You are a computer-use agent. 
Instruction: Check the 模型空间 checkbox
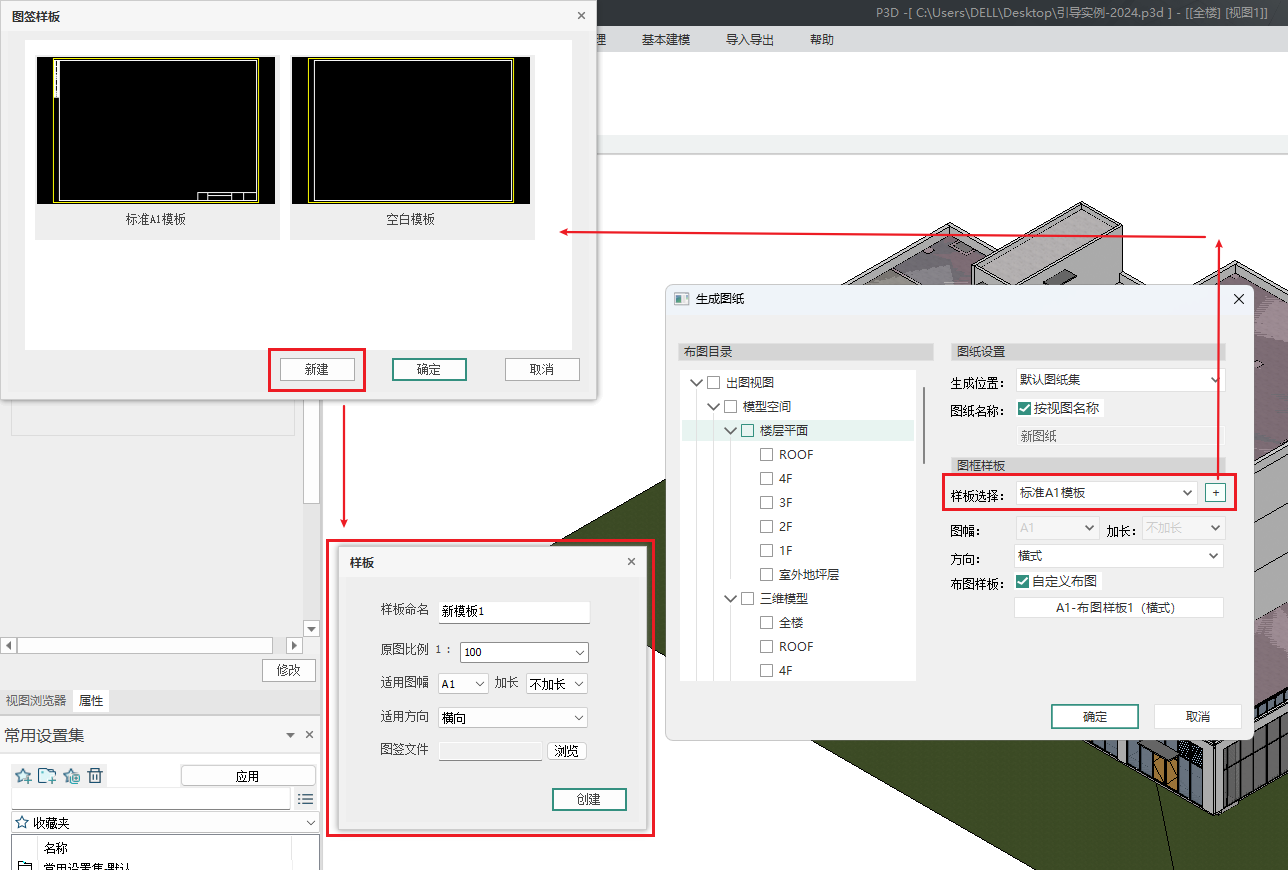click(730, 406)
